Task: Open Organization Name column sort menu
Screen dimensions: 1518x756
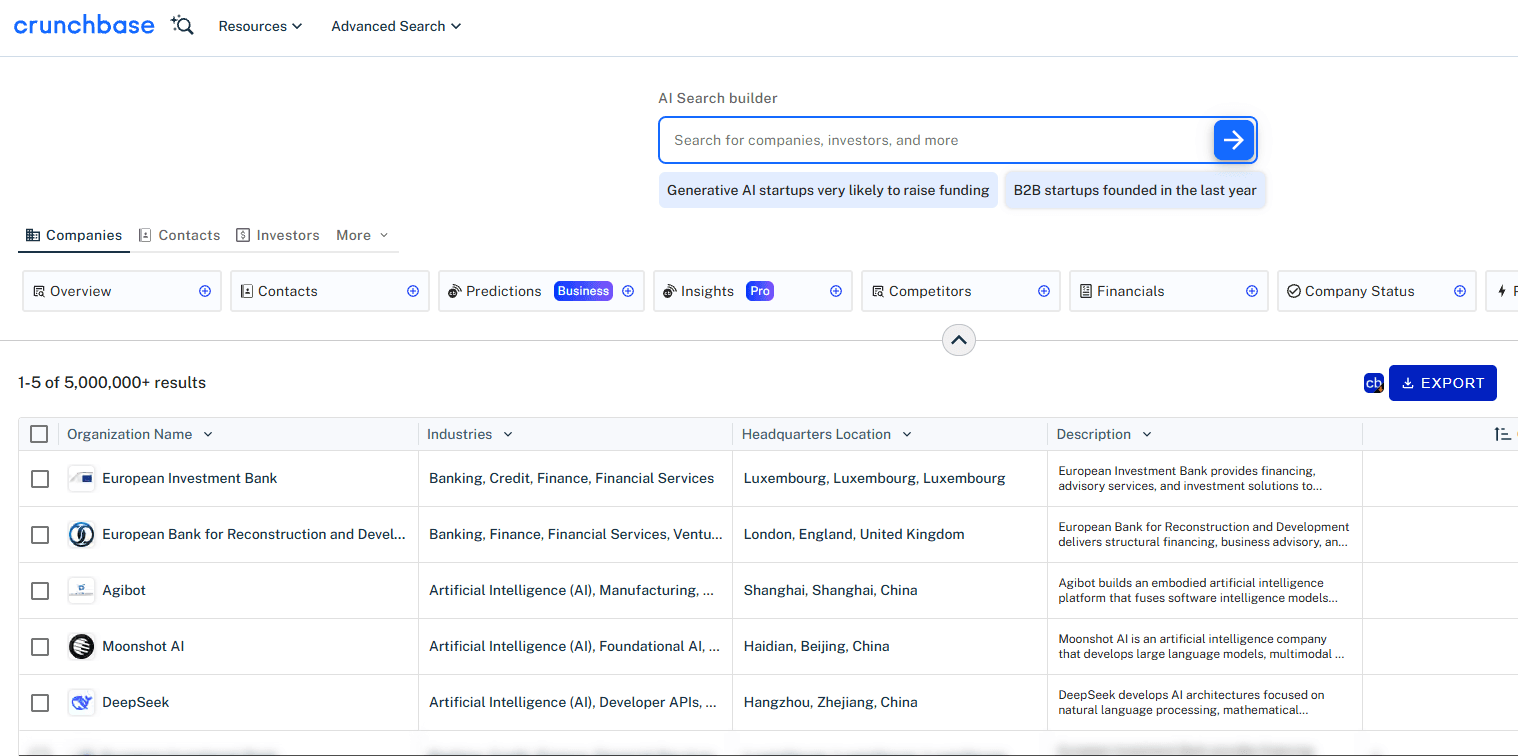Action: point(208,434)
